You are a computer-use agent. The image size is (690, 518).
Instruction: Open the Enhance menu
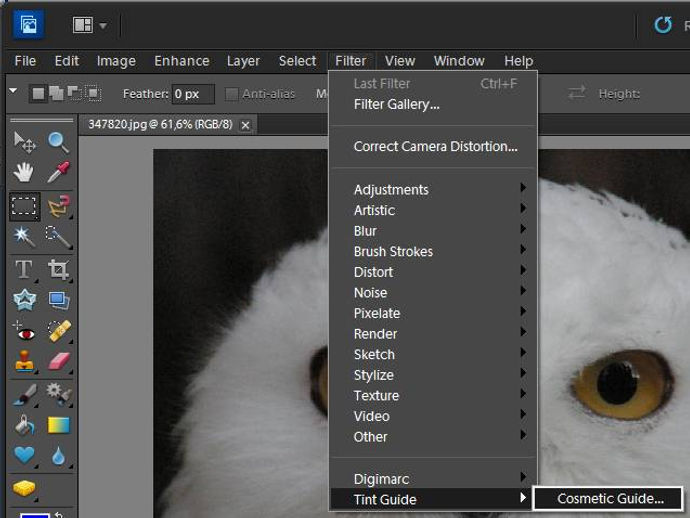pos(182,61)
